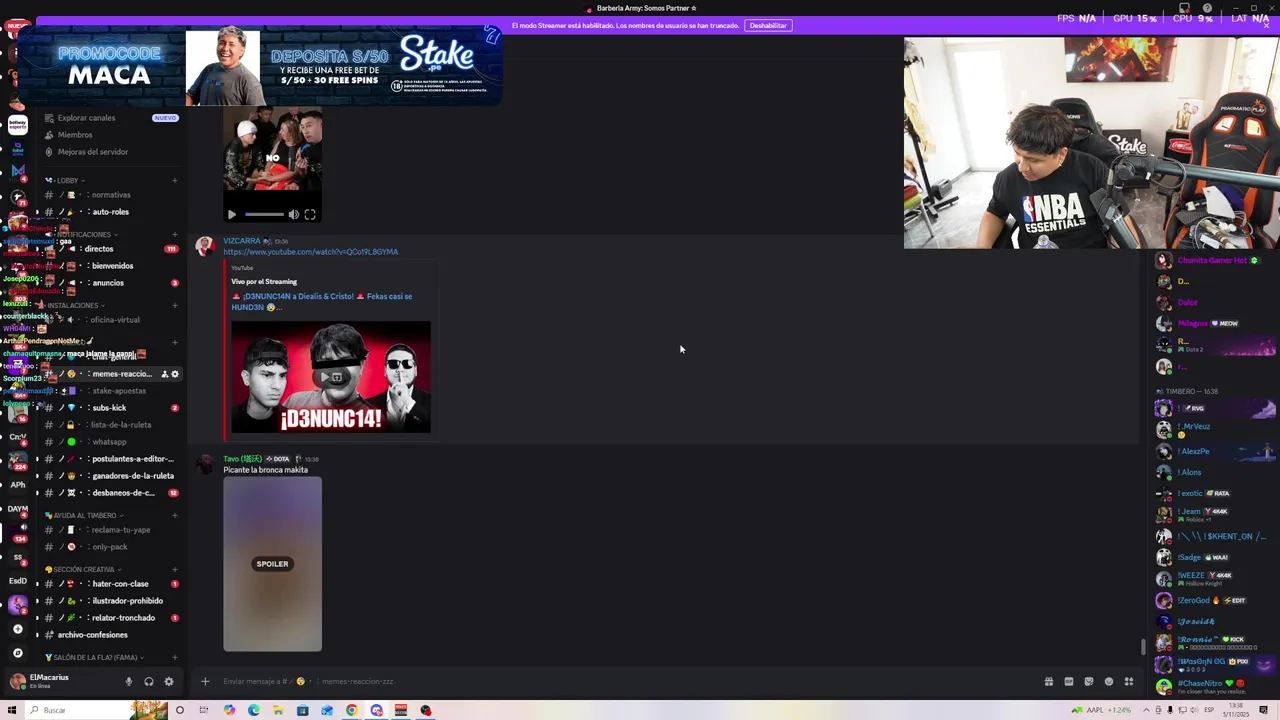The image size is (1280, 720).
Task: Play the ¡D3NUNC14! YouTube embed thumbnail
Action: [x=331, y=377]
